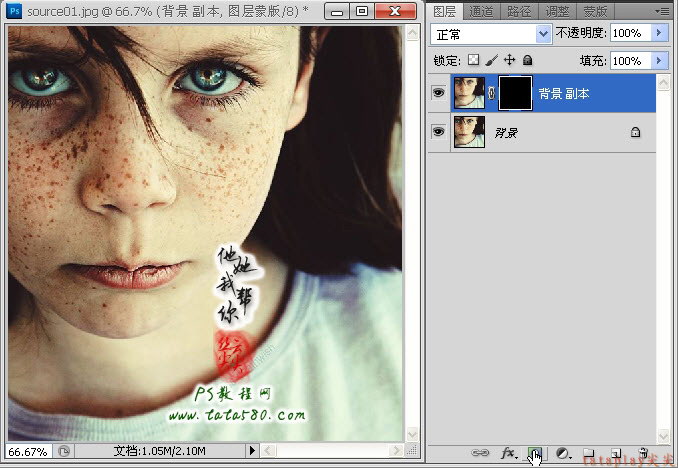Image resolution: width=678 pixels, height=468 pixels.
Task: Toggle lock all padlock icon
Action: click(527, 60)
